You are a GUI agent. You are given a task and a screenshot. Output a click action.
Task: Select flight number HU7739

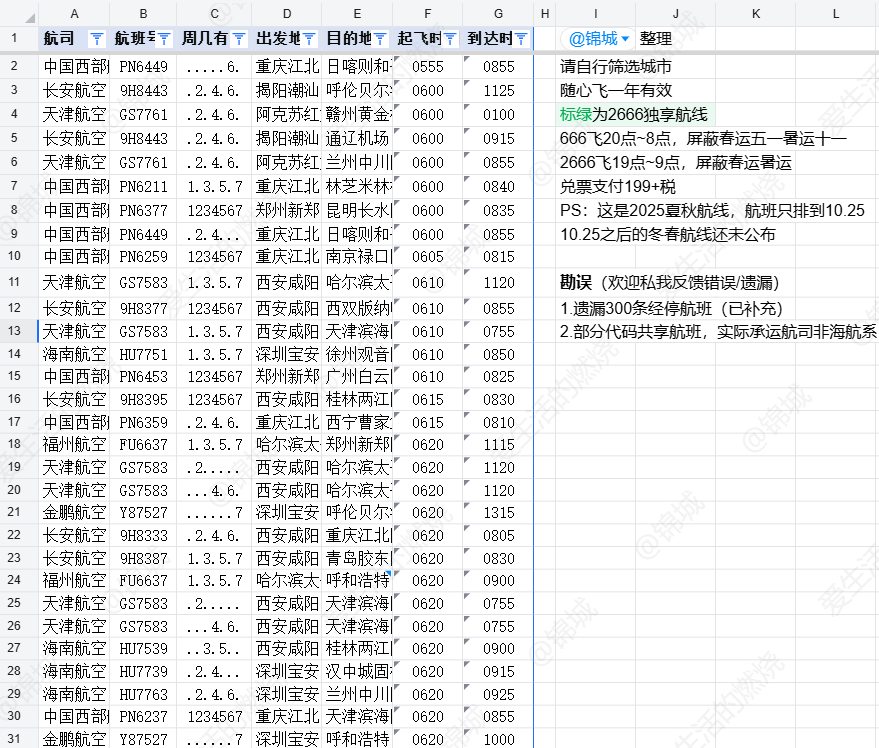point(143,672)
